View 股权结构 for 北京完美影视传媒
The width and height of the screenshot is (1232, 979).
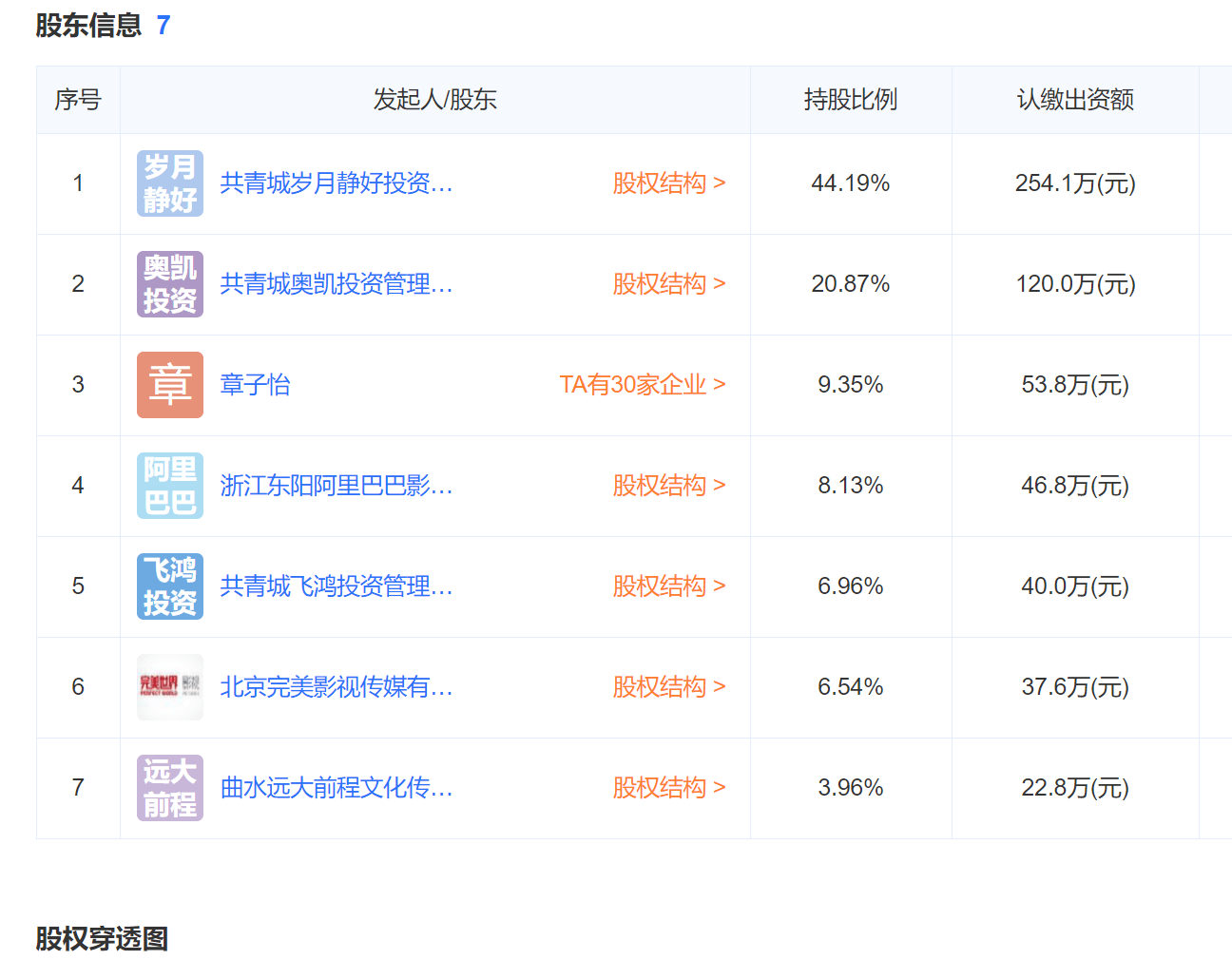point(669,687)
